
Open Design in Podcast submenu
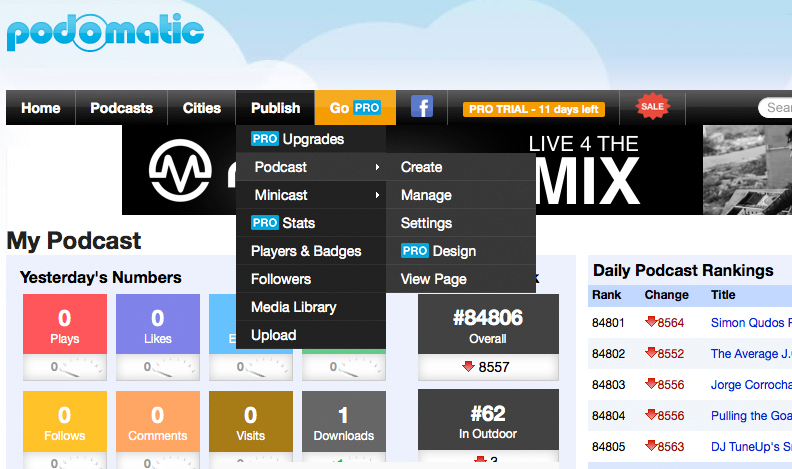461,251
